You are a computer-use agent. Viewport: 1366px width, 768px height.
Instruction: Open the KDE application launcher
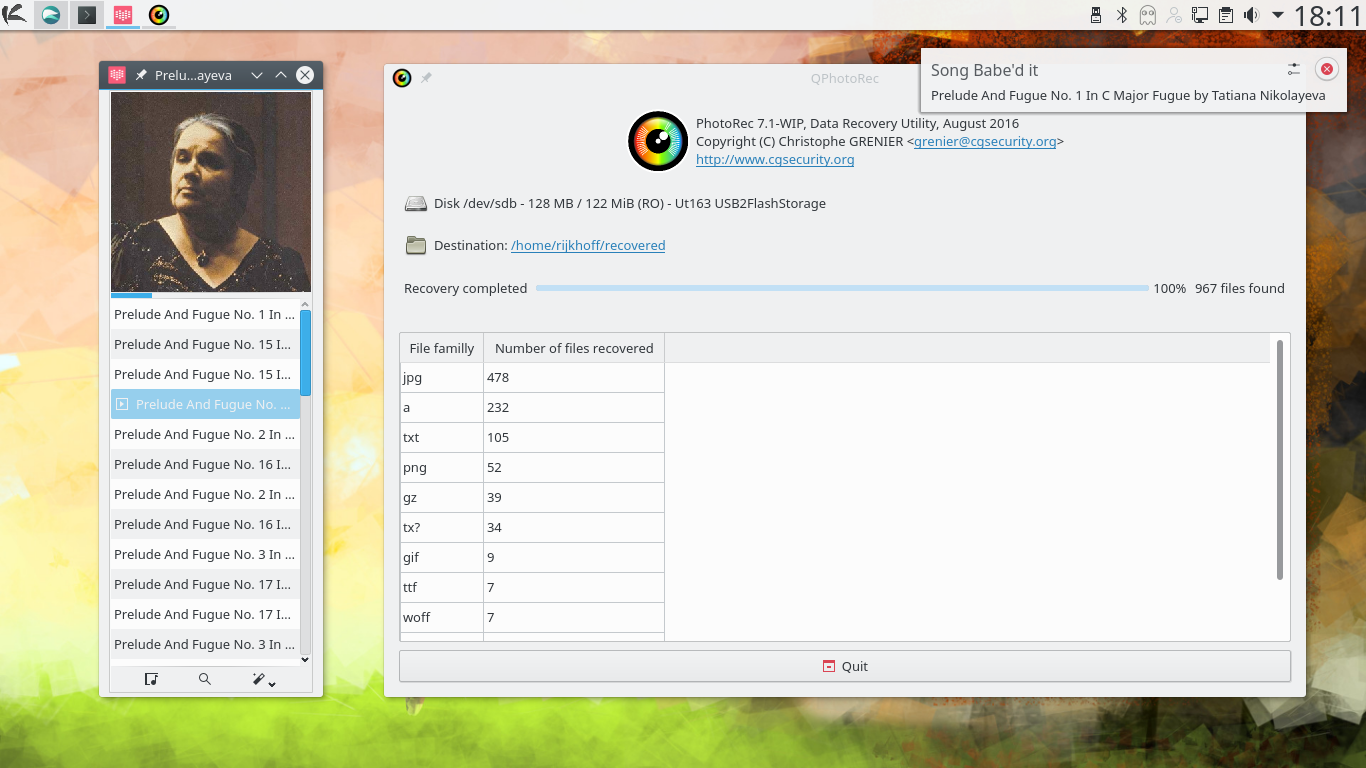14,14
